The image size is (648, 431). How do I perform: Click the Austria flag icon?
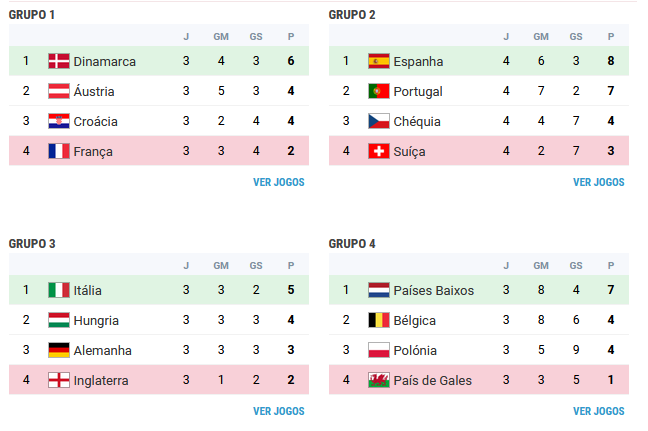pos(59,91)
